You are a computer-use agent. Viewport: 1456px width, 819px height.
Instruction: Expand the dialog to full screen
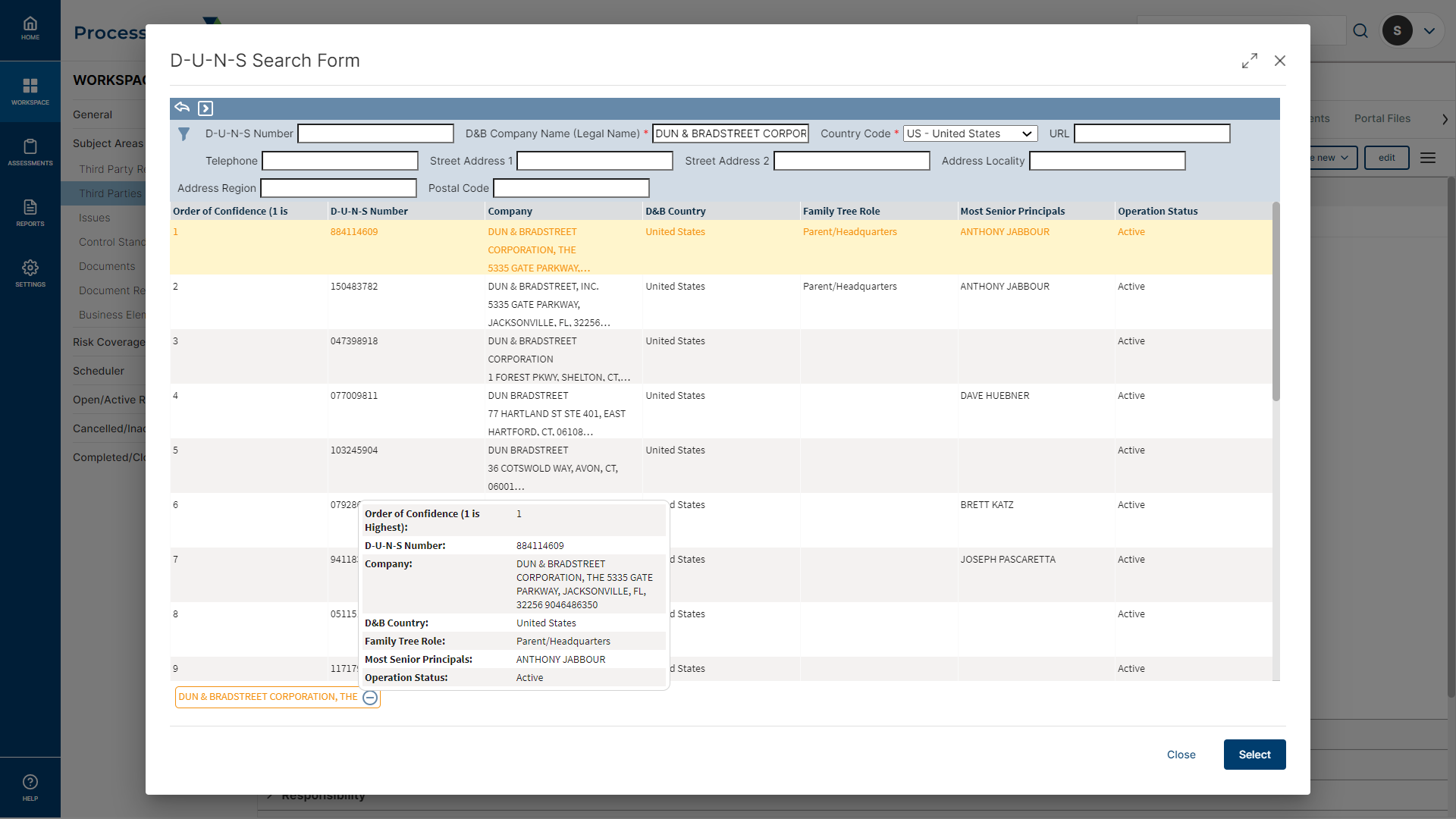point(1250,61)
